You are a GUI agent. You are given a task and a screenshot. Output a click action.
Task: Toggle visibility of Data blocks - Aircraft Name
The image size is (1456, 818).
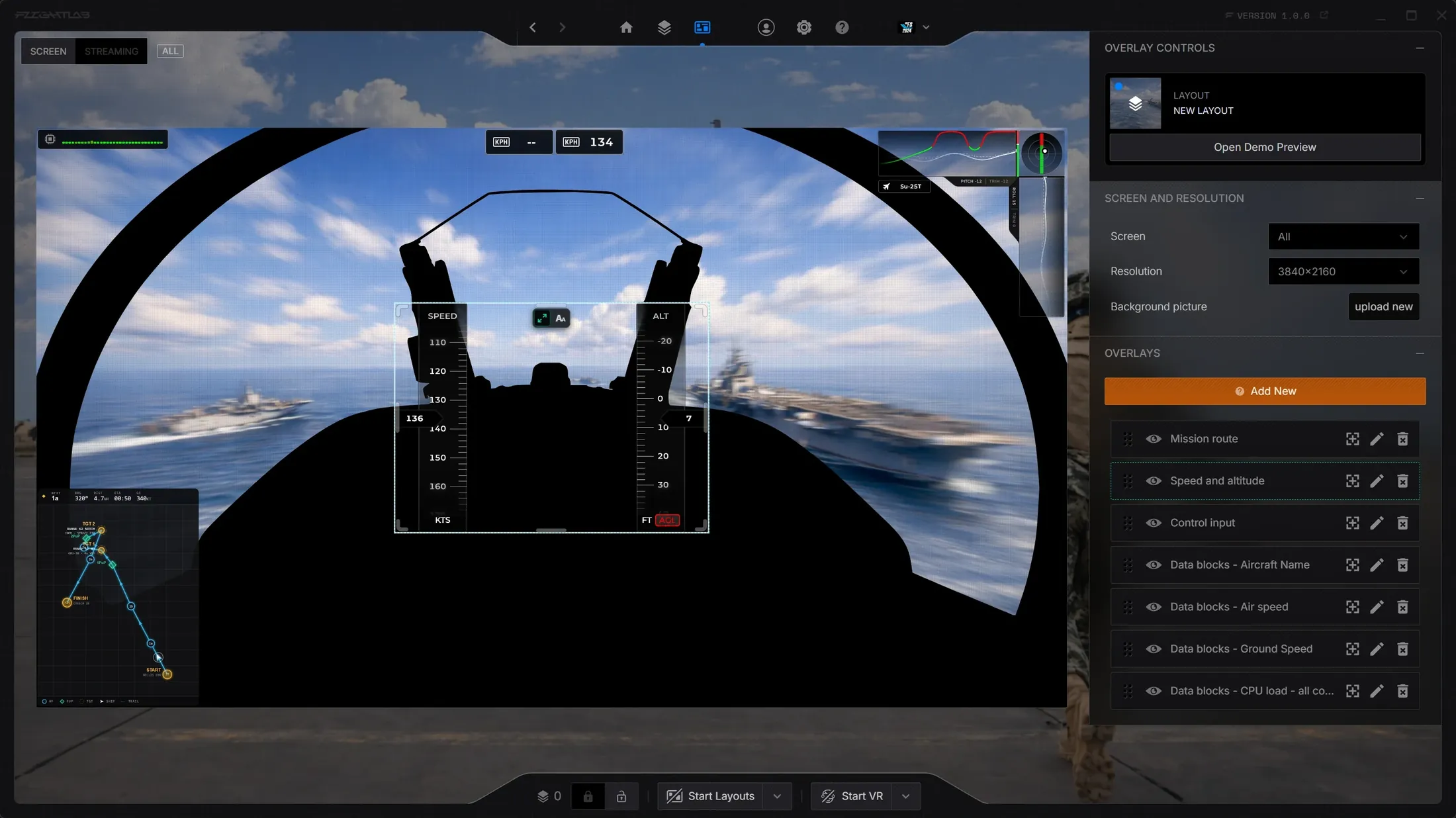pos(1154,565)
